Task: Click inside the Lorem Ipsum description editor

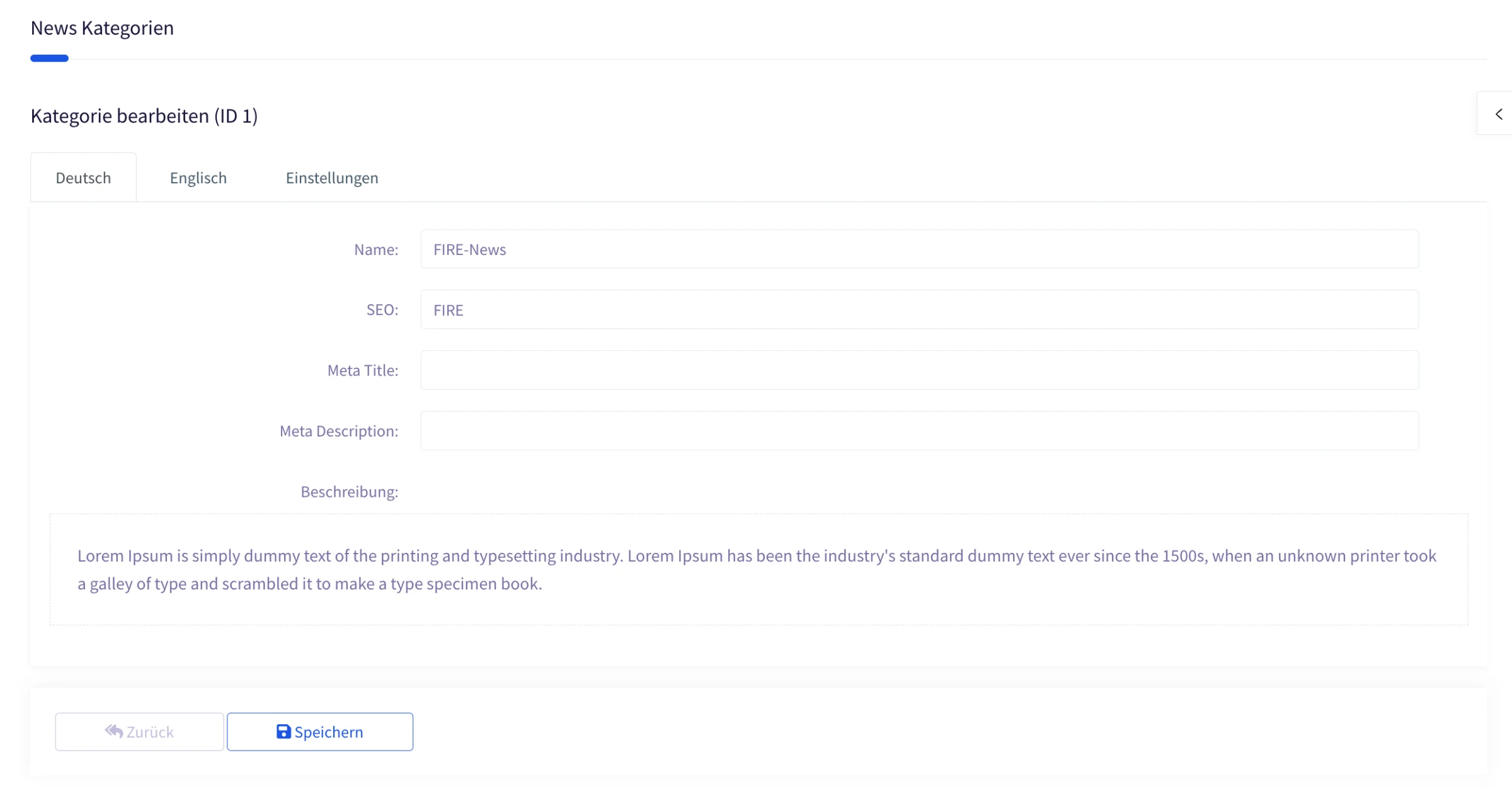Action: point(759,569)
